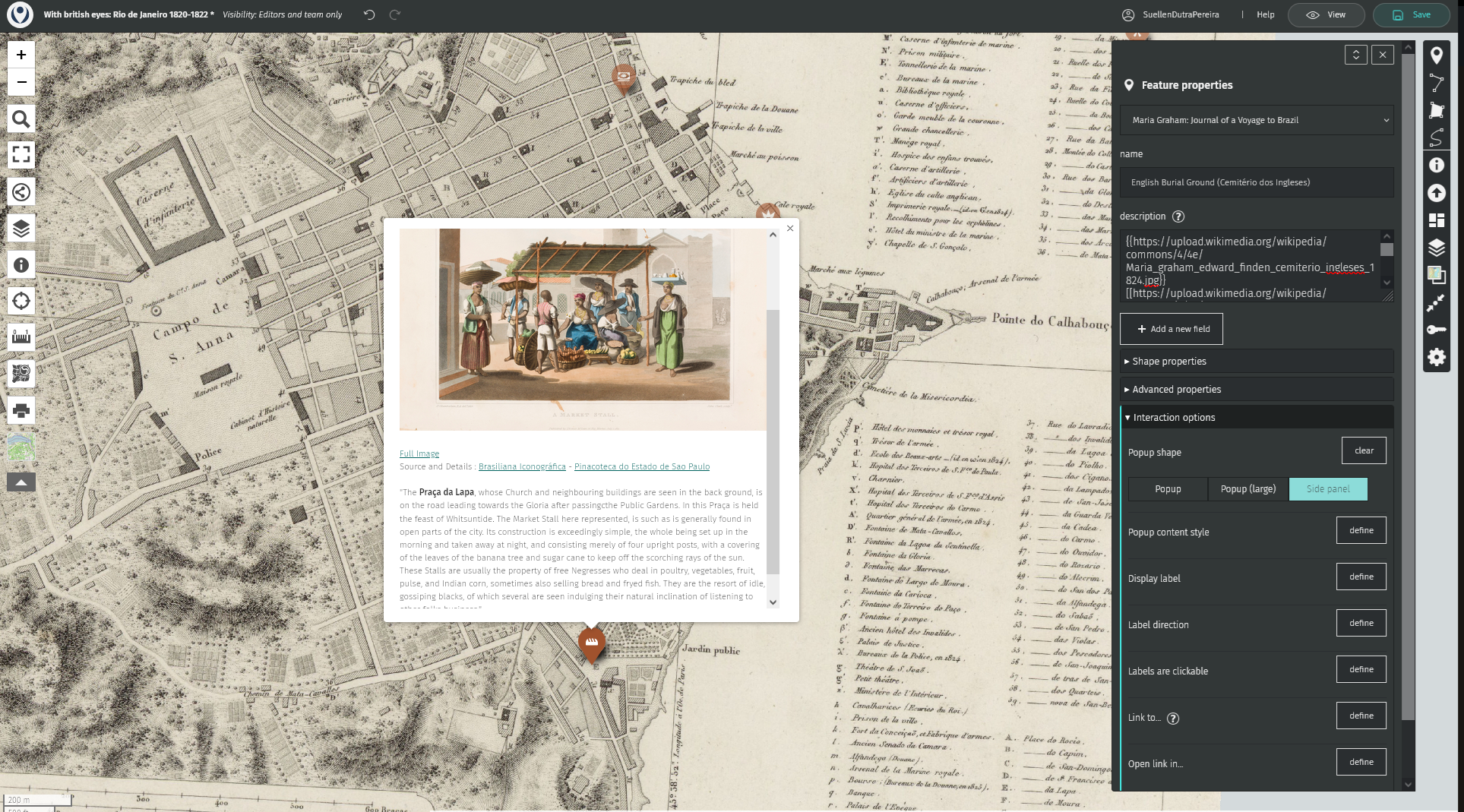Select the Side panel popup shape
The image size is (1464, 812).
[1327, 489]
